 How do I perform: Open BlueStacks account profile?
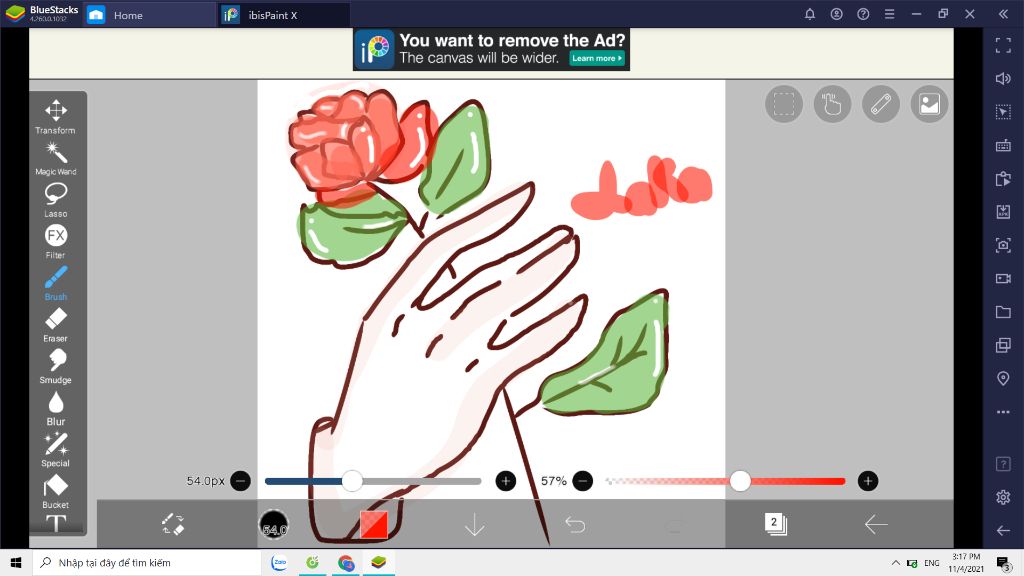click(837, 14)
